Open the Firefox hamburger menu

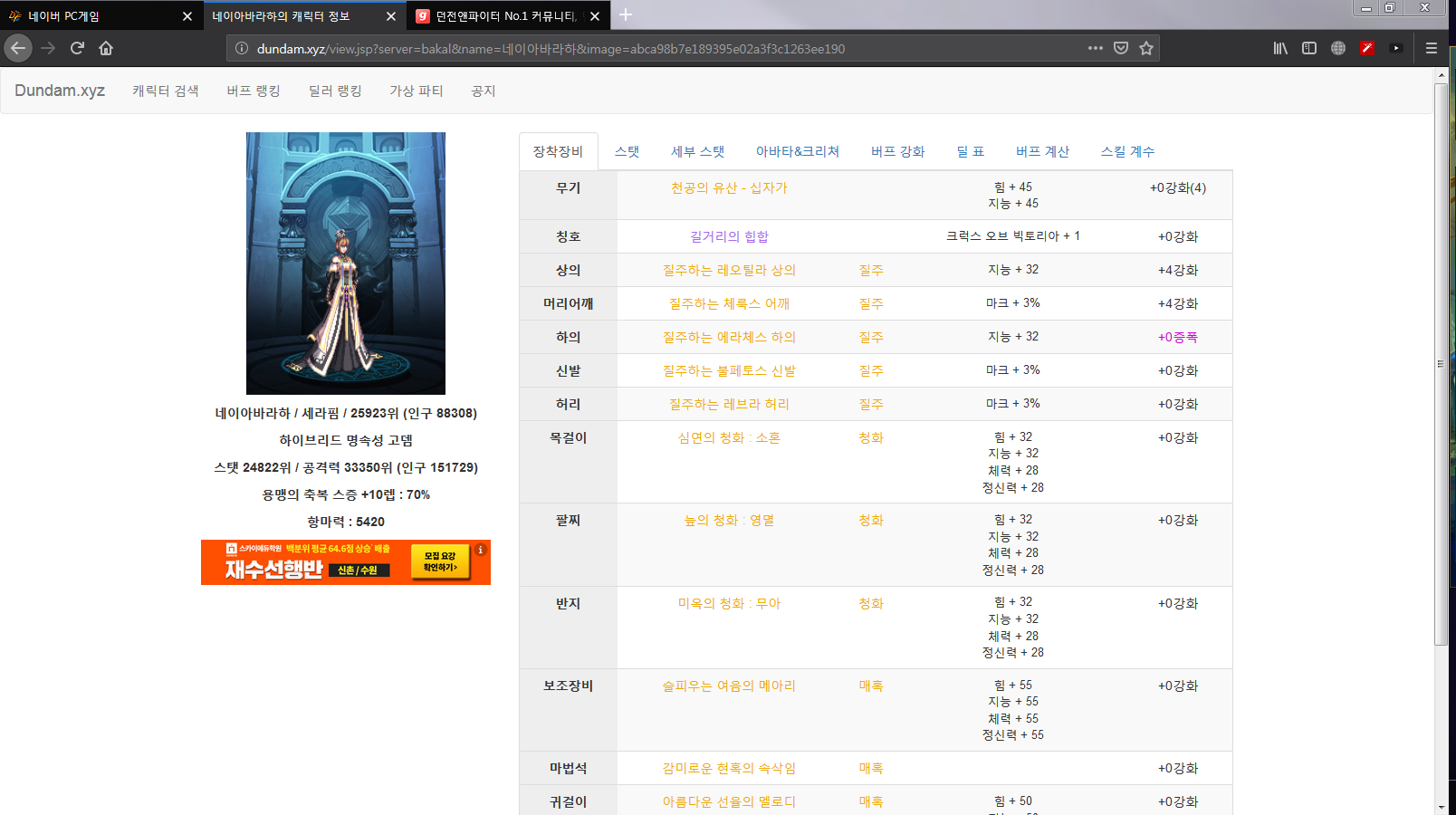1432,48
